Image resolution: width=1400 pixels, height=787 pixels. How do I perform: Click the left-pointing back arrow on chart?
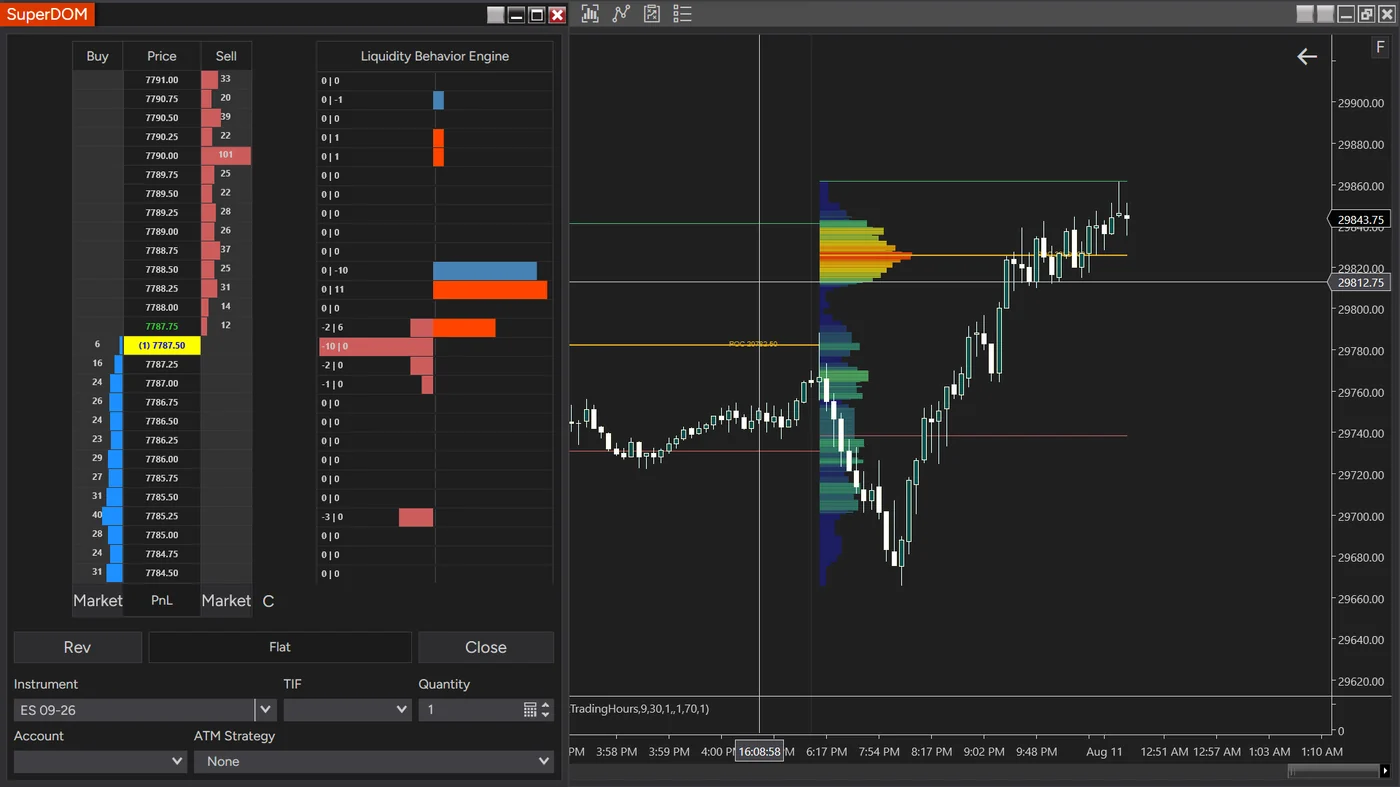click(1307, 57)
